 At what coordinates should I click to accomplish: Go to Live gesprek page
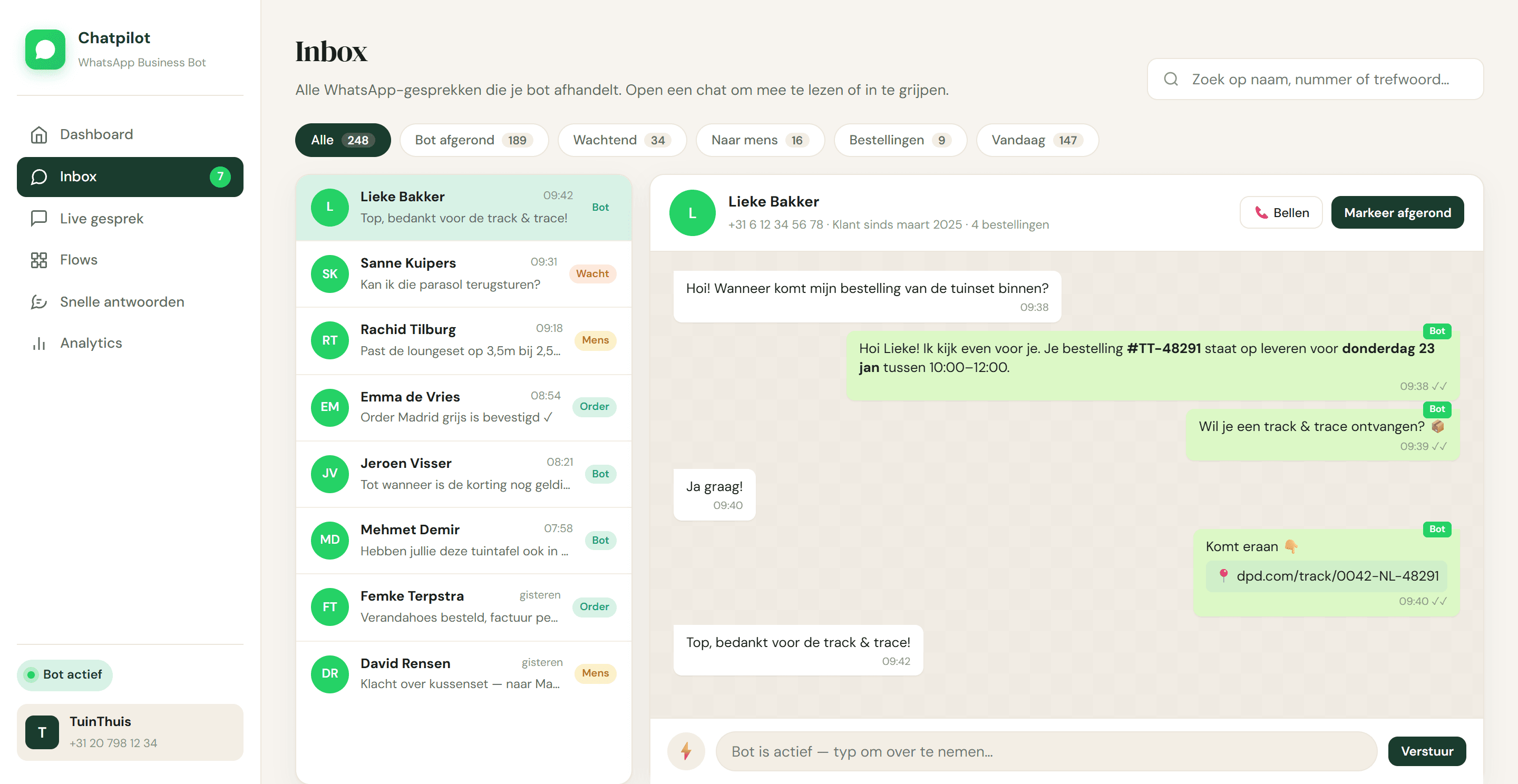[130, 219]
